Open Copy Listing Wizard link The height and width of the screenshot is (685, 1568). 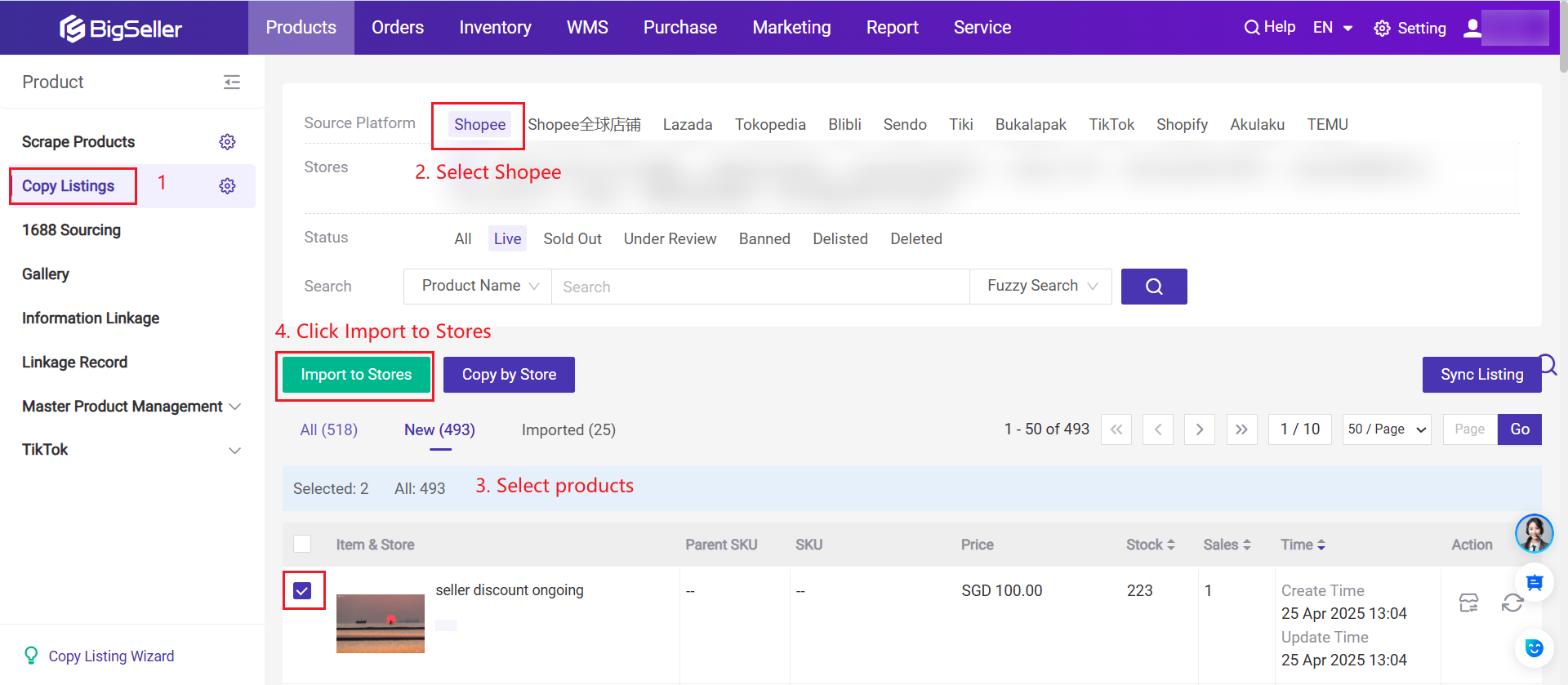111,656
